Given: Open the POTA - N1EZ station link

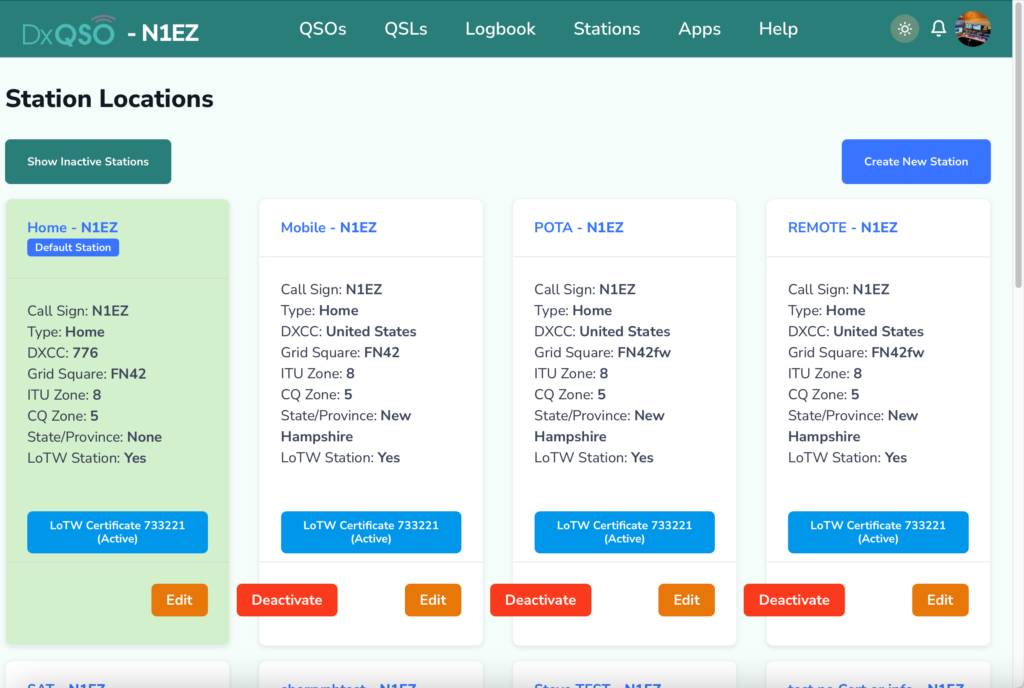Looking at the screenshot, I should (579, 227).
